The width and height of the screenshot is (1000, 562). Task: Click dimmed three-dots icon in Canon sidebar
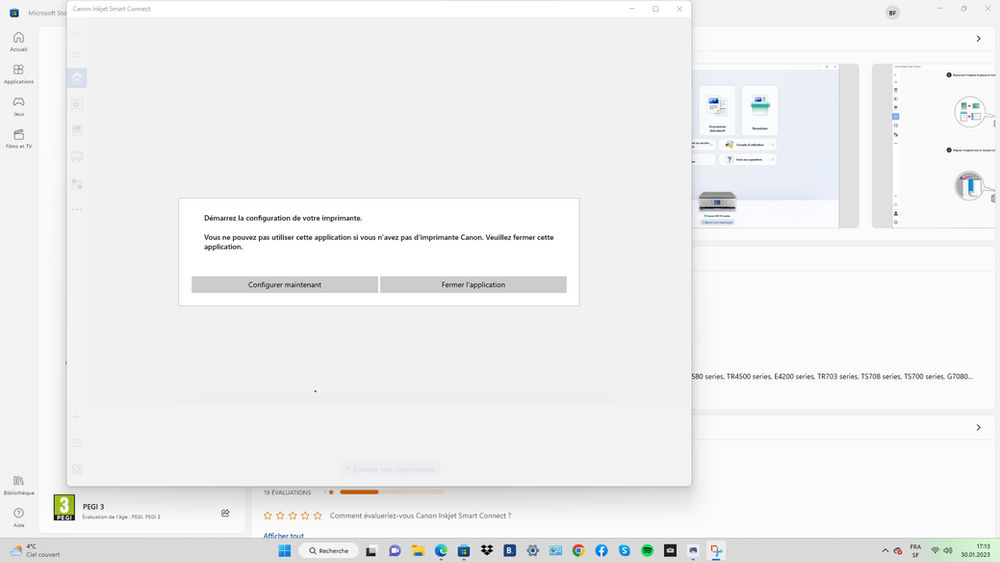77,209
